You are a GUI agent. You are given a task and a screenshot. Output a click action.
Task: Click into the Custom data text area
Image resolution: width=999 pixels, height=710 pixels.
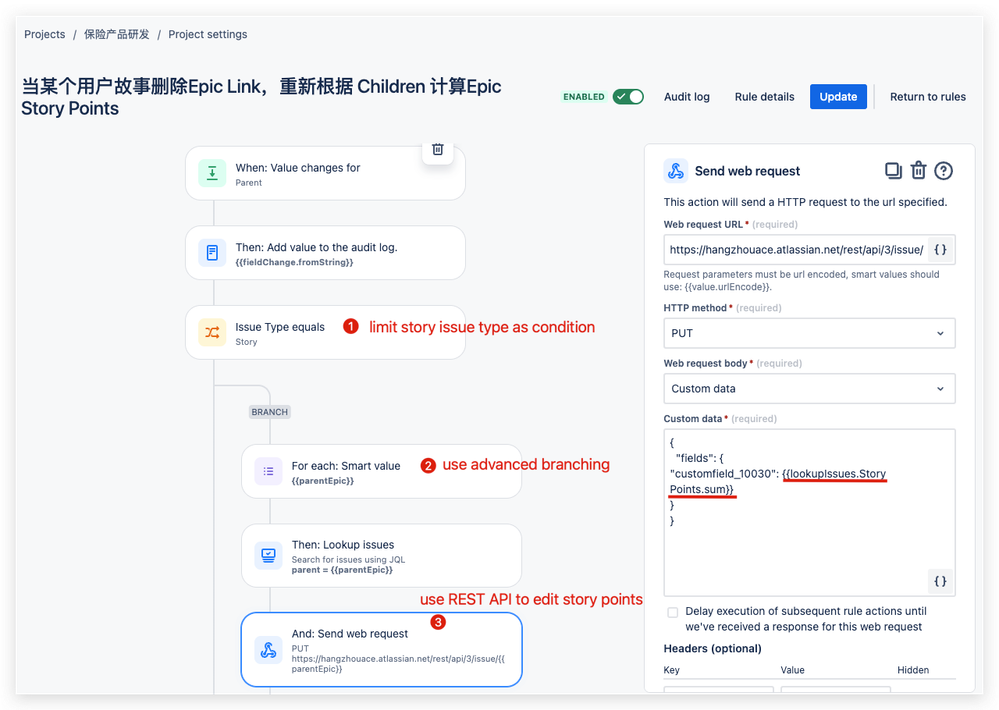point(809,512)
